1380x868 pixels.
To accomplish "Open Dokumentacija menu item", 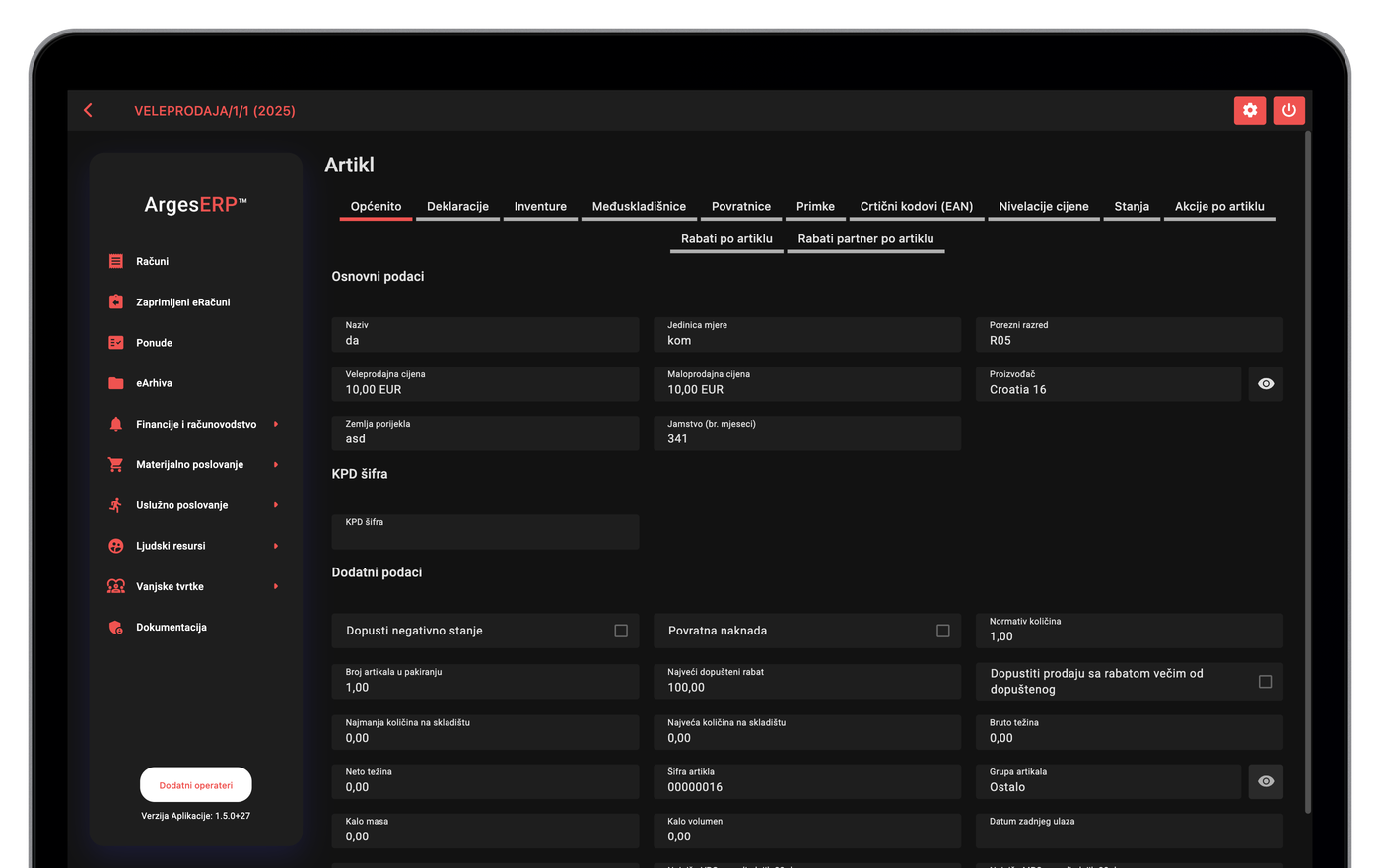I will point(172,627).
